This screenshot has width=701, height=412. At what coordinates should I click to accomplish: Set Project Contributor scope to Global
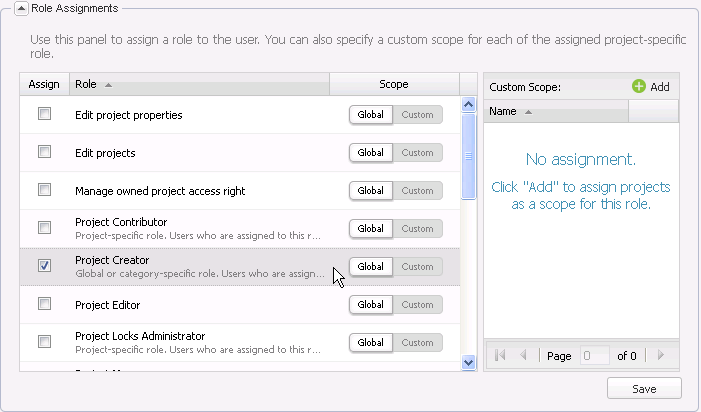point(371,229)
